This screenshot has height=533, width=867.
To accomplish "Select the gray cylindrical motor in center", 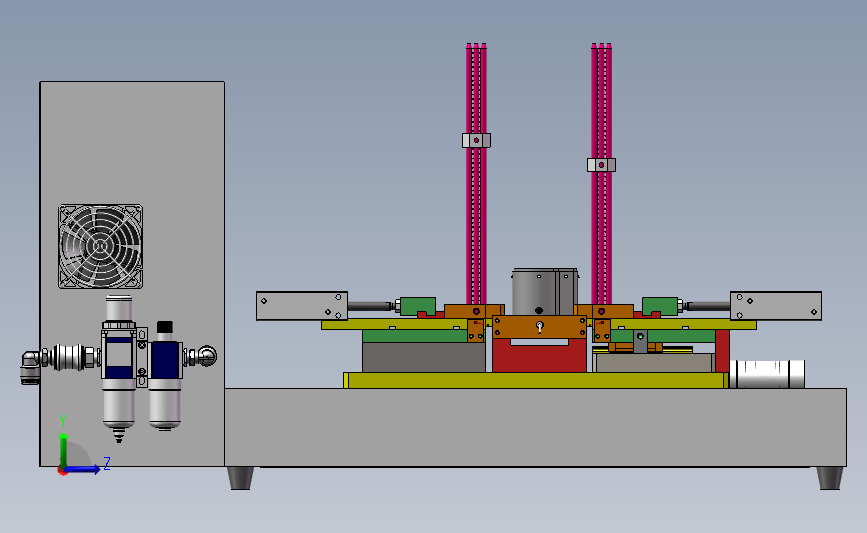I will point(545,292).
